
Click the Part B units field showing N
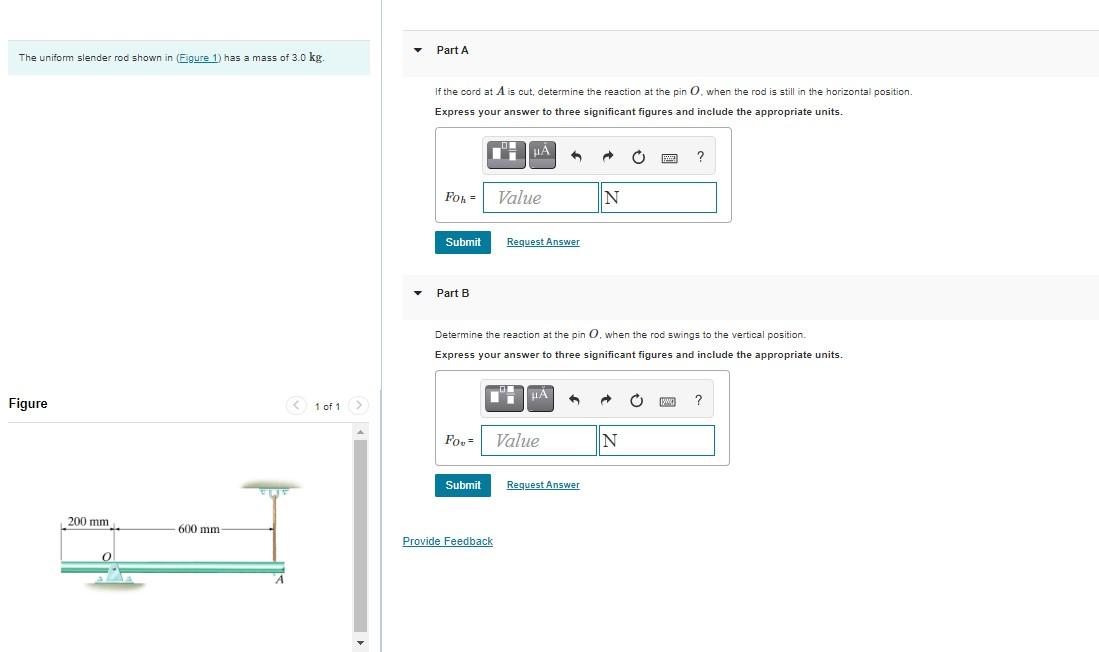(657, 440)
